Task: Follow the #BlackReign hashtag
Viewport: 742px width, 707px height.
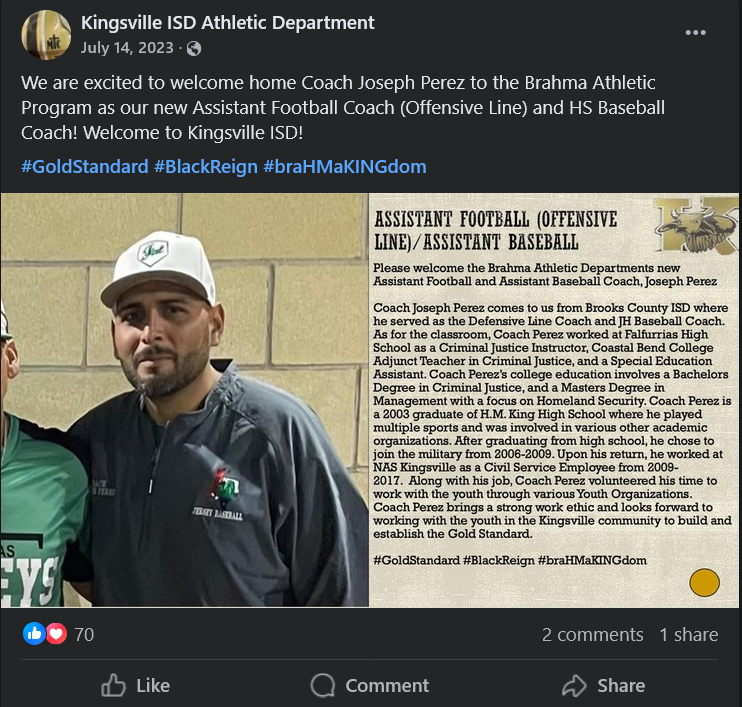Action: (206, 167)
